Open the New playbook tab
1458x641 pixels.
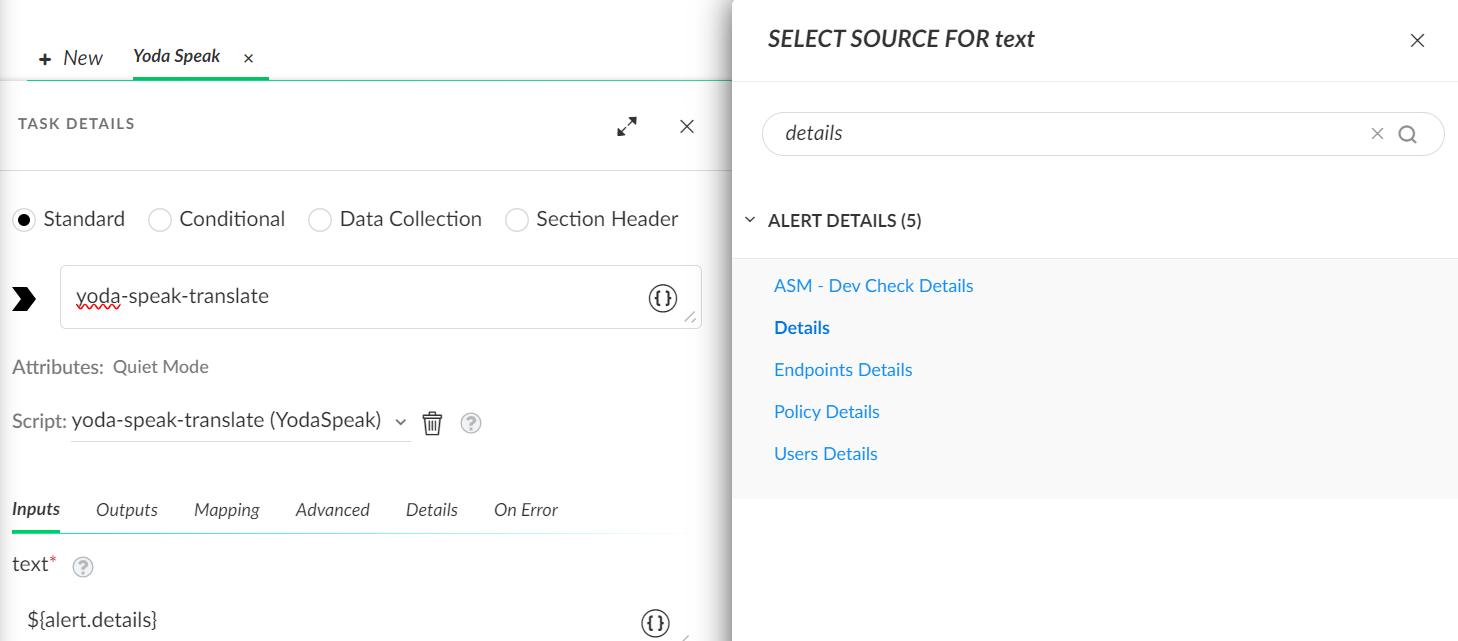(71, 58)
